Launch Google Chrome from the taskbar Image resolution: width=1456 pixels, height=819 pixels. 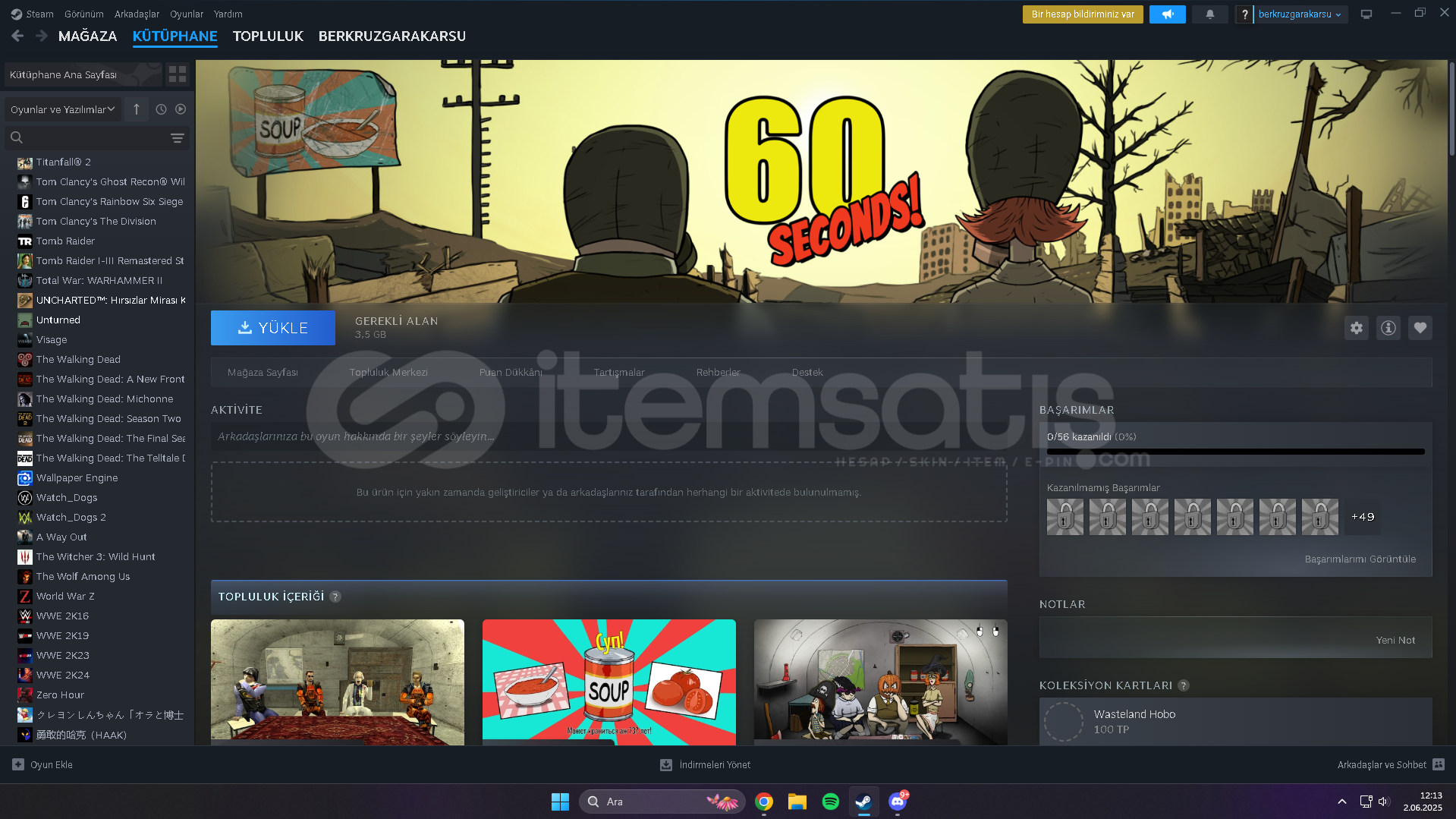pos(764,802)
